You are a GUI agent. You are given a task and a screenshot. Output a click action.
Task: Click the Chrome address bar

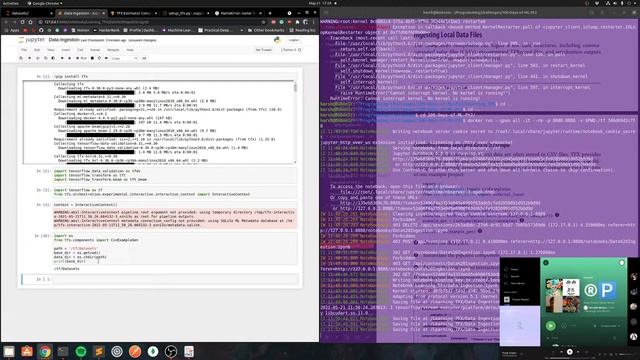click(151, 22)
